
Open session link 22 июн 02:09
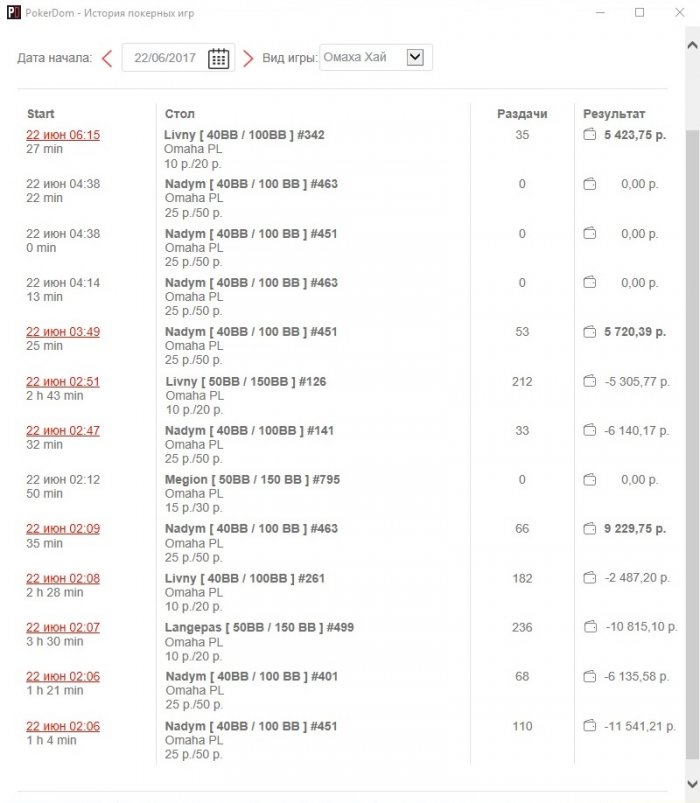point(63,529)
